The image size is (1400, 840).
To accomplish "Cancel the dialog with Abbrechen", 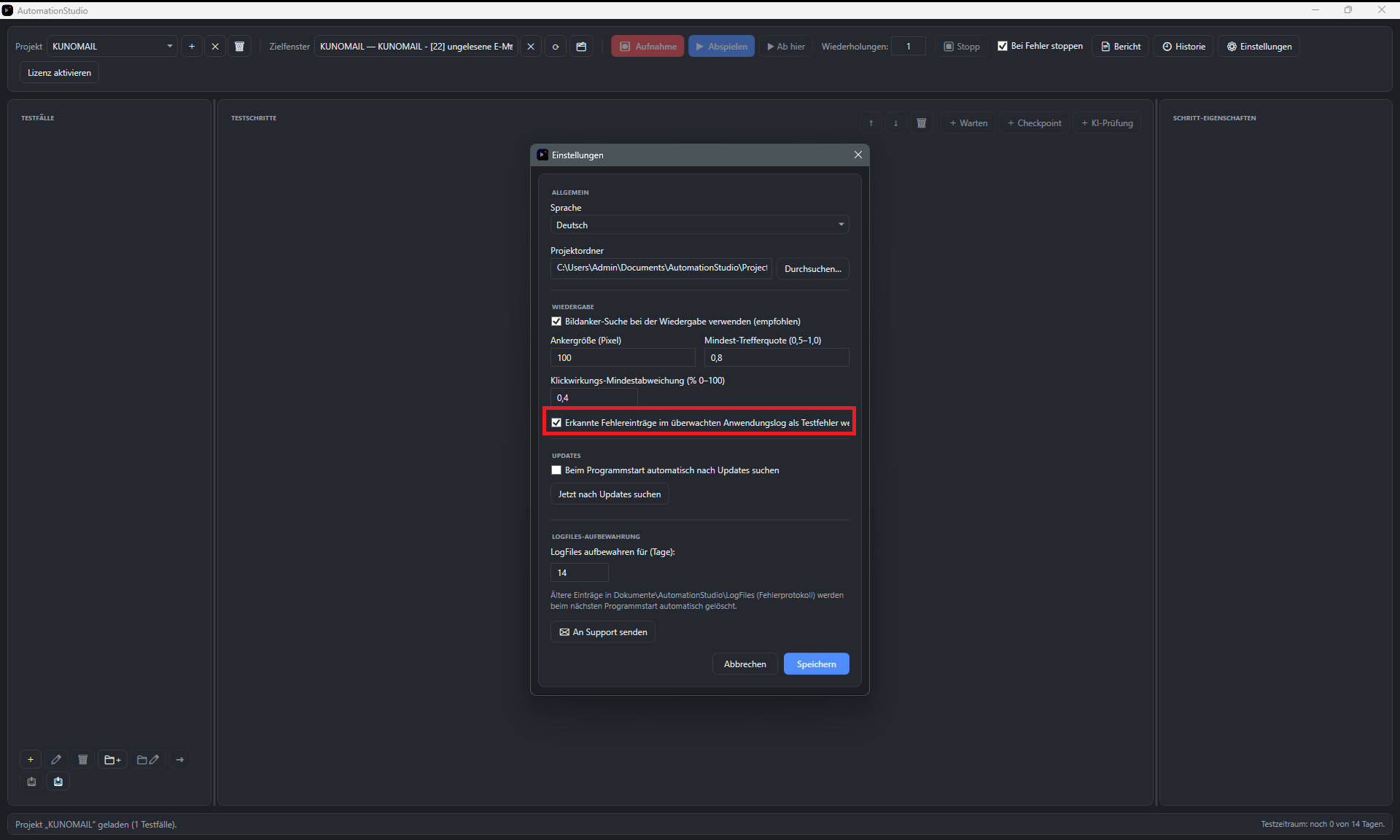I will coord(744,664).
